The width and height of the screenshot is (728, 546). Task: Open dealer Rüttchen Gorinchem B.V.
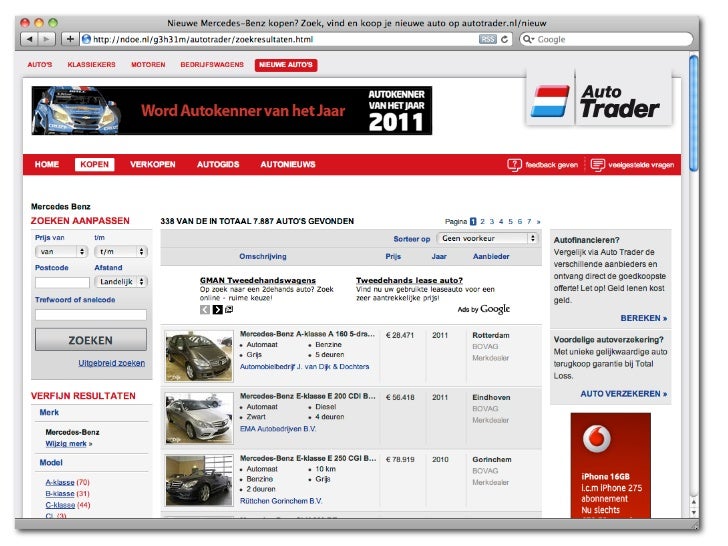click(281, 501)
